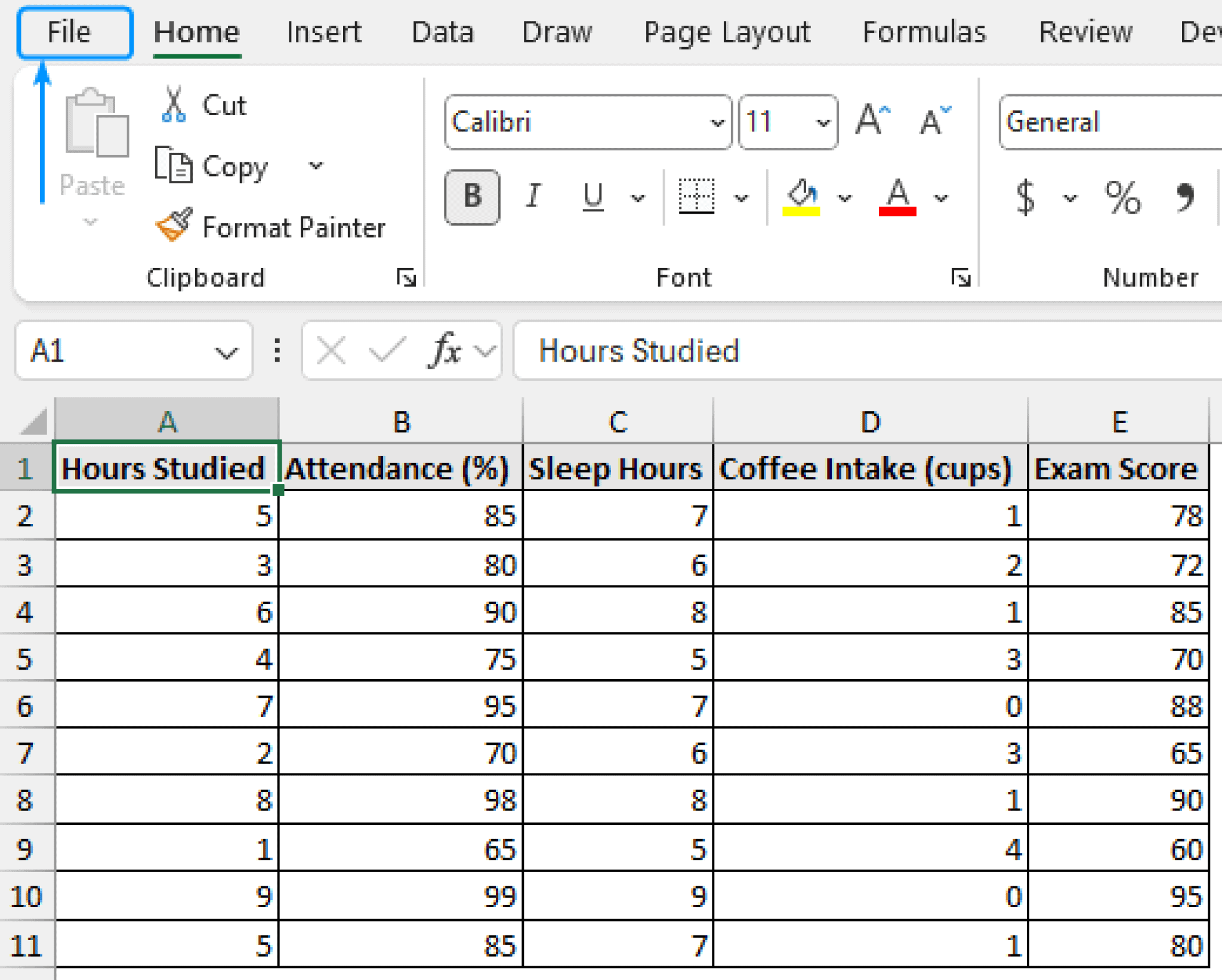1222x980 pixels.
Task: Open the File menu
Action: pos(72,32)
